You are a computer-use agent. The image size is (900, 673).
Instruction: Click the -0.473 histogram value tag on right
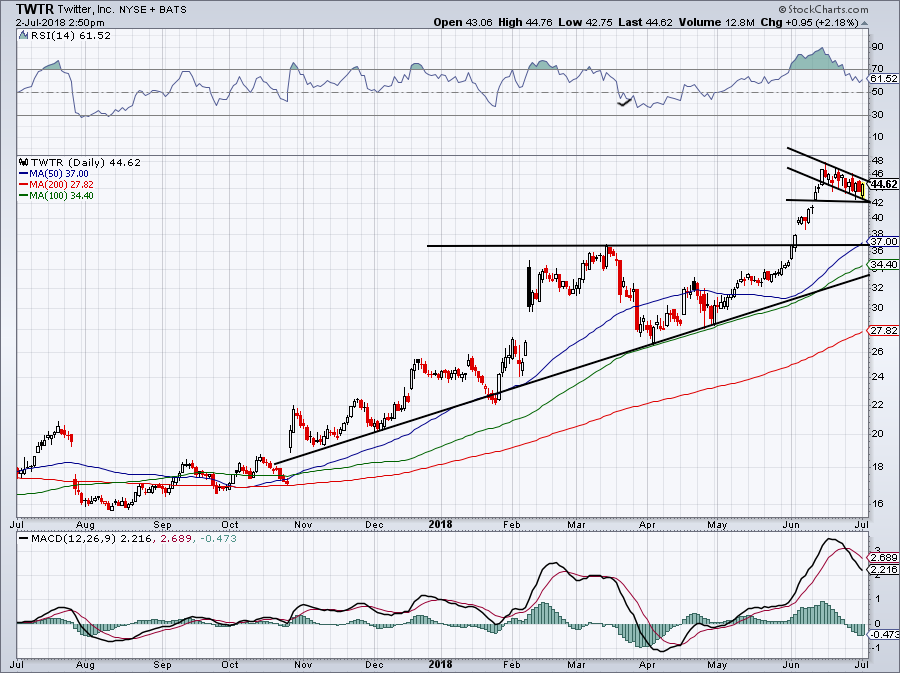pos(884,635)
